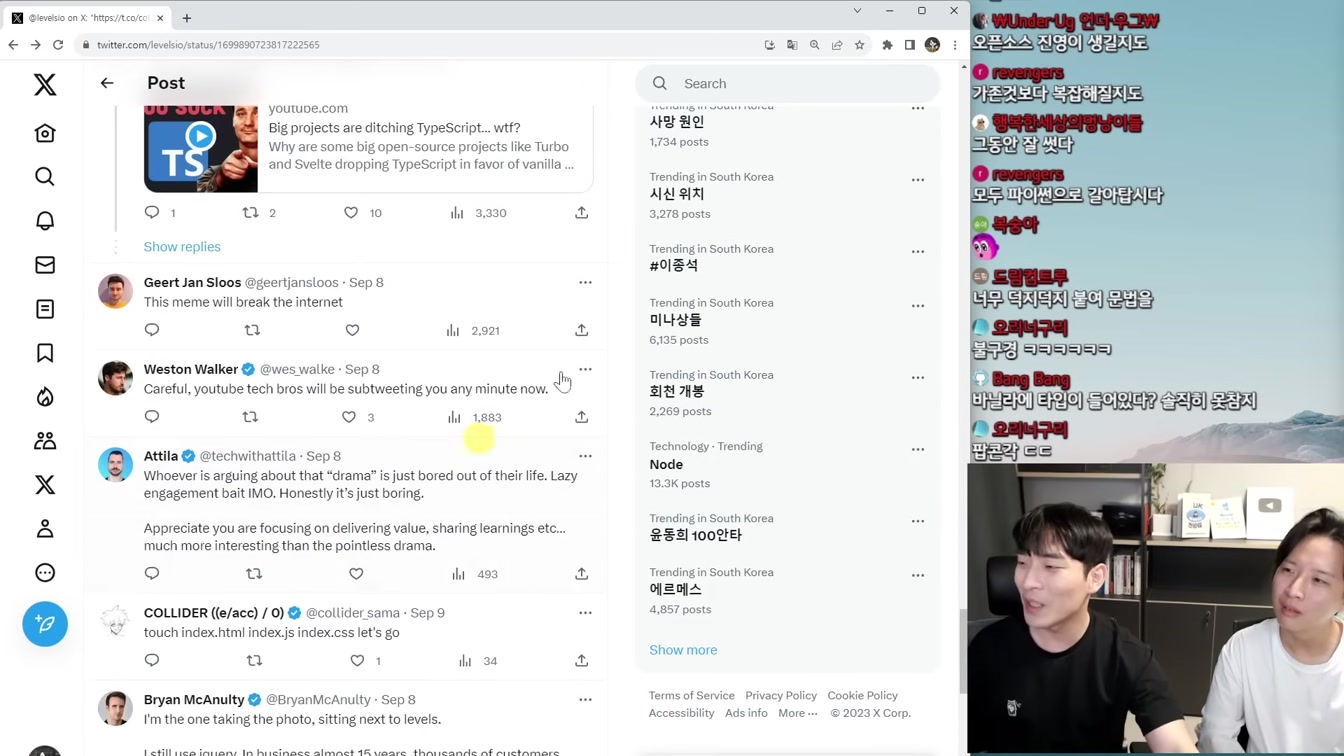Reply to Geert Jan Sloos tweet
The image size is (1344, 756).
[x=152, y=330]
